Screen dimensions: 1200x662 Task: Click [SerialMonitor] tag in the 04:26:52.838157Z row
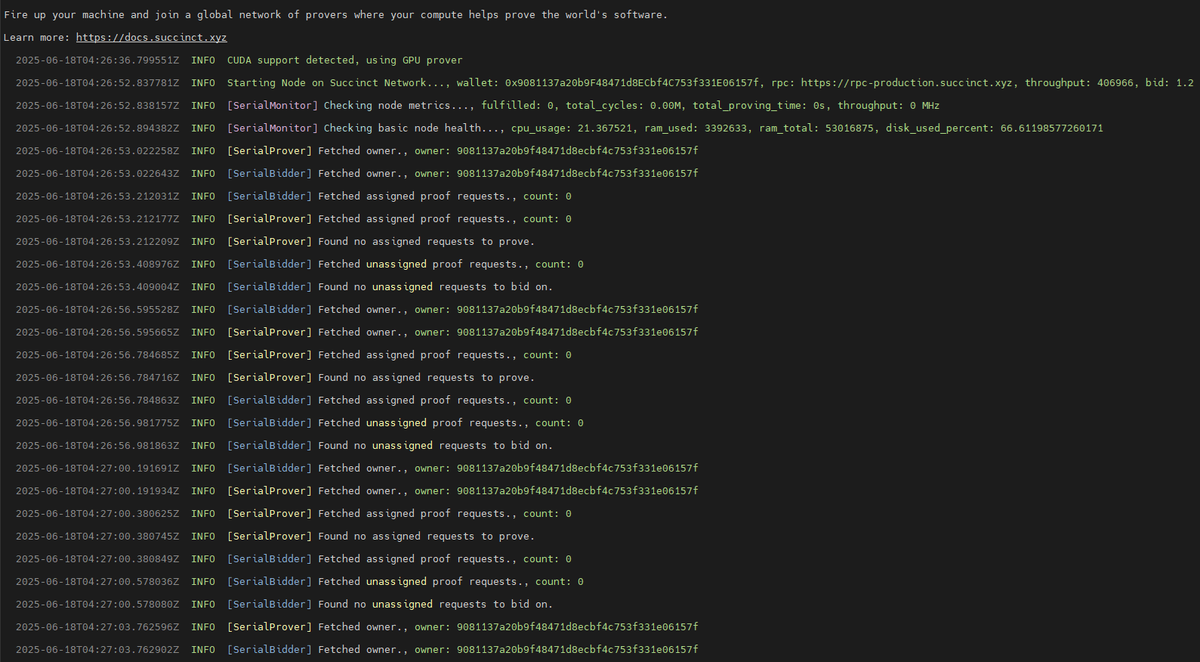(272, 106)
